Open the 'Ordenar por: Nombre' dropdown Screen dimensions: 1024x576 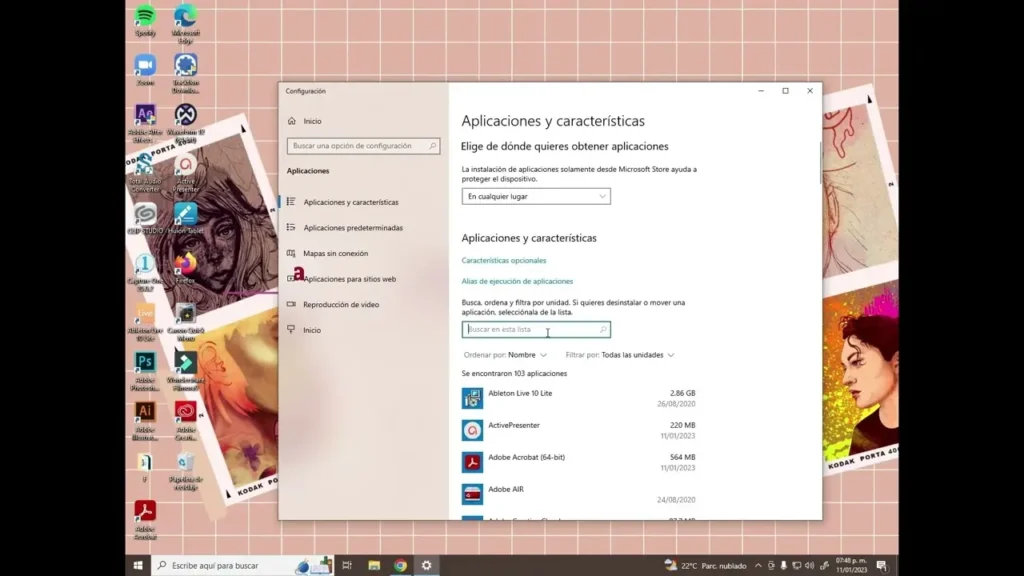(506, 355)
